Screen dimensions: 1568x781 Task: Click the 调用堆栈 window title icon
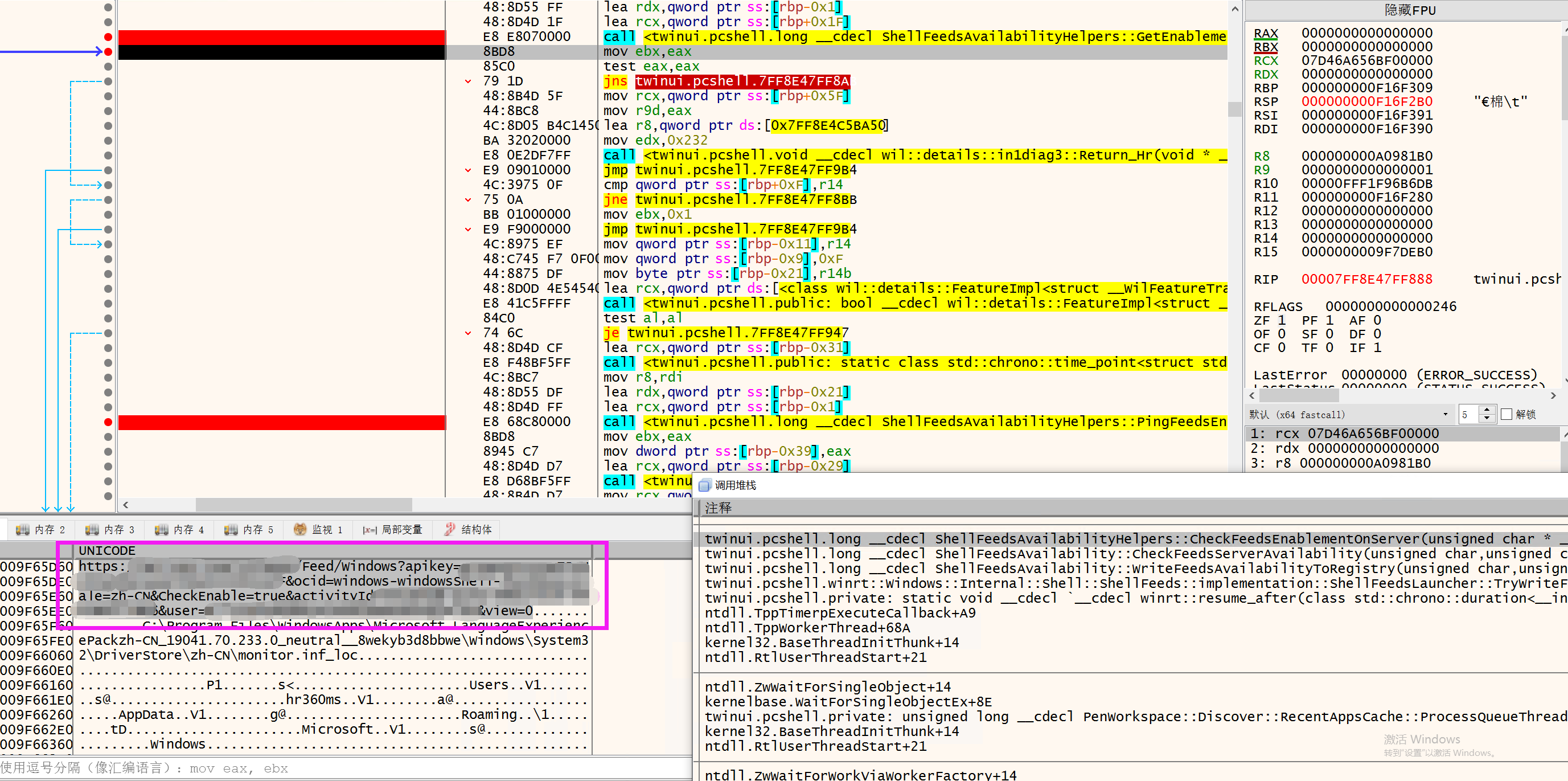click(x=705, y=485)
